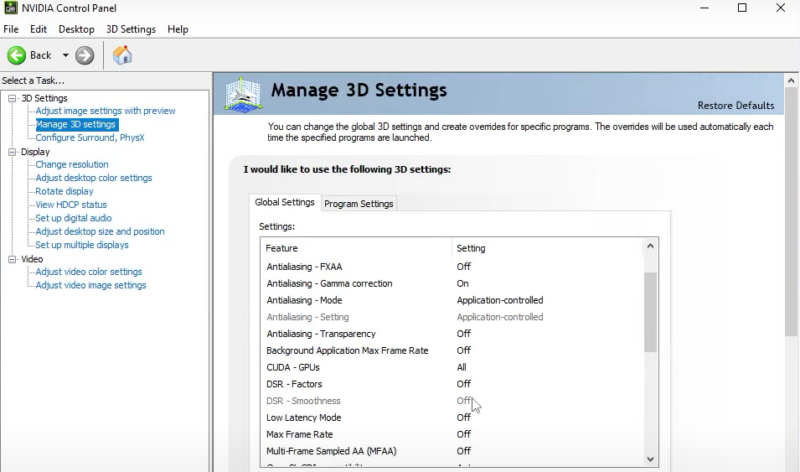Click the green Back arrow icon

pos(16,55)
